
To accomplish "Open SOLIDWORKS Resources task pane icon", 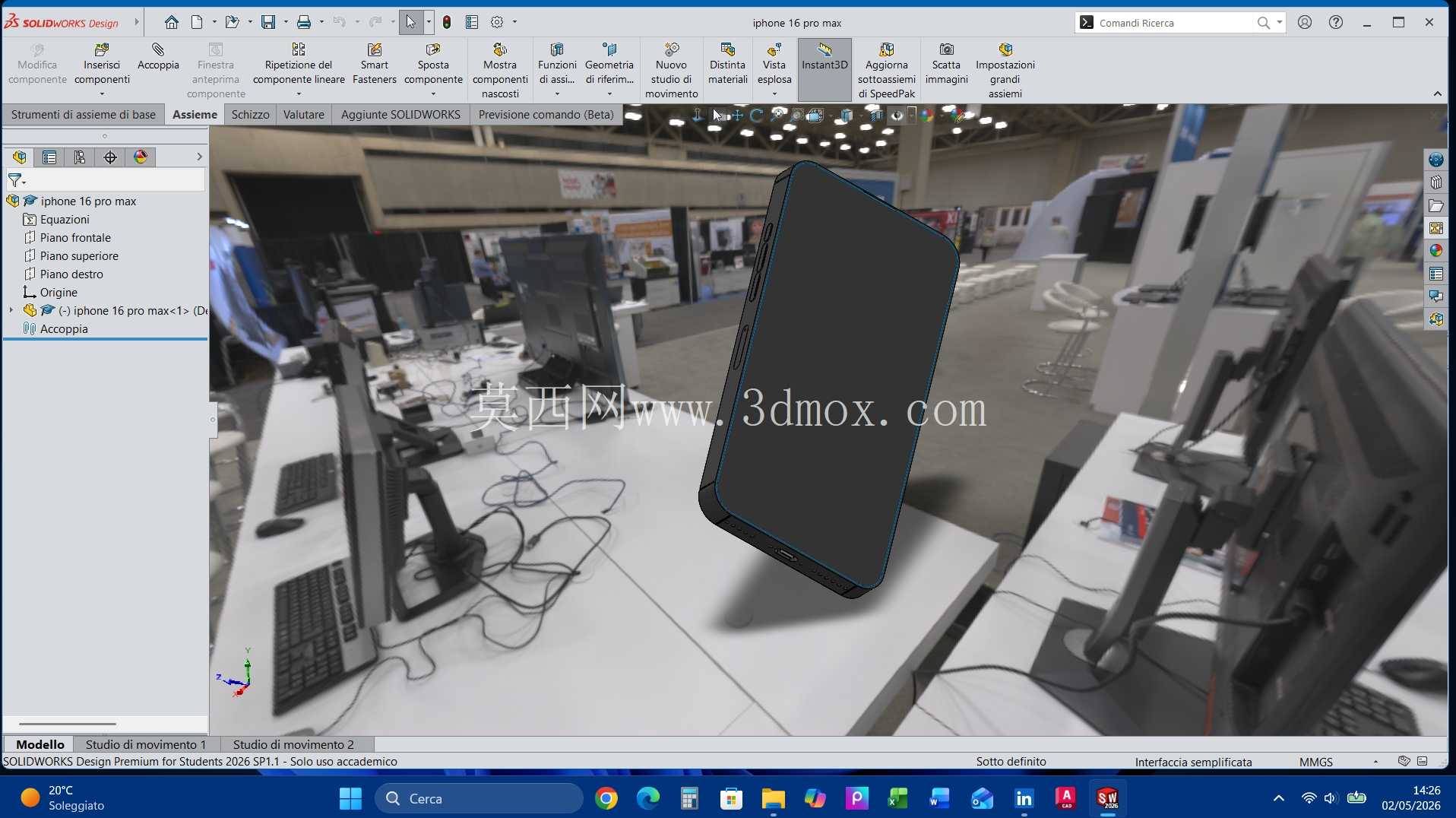I will pyautogui.click(x=1435, y=160).
